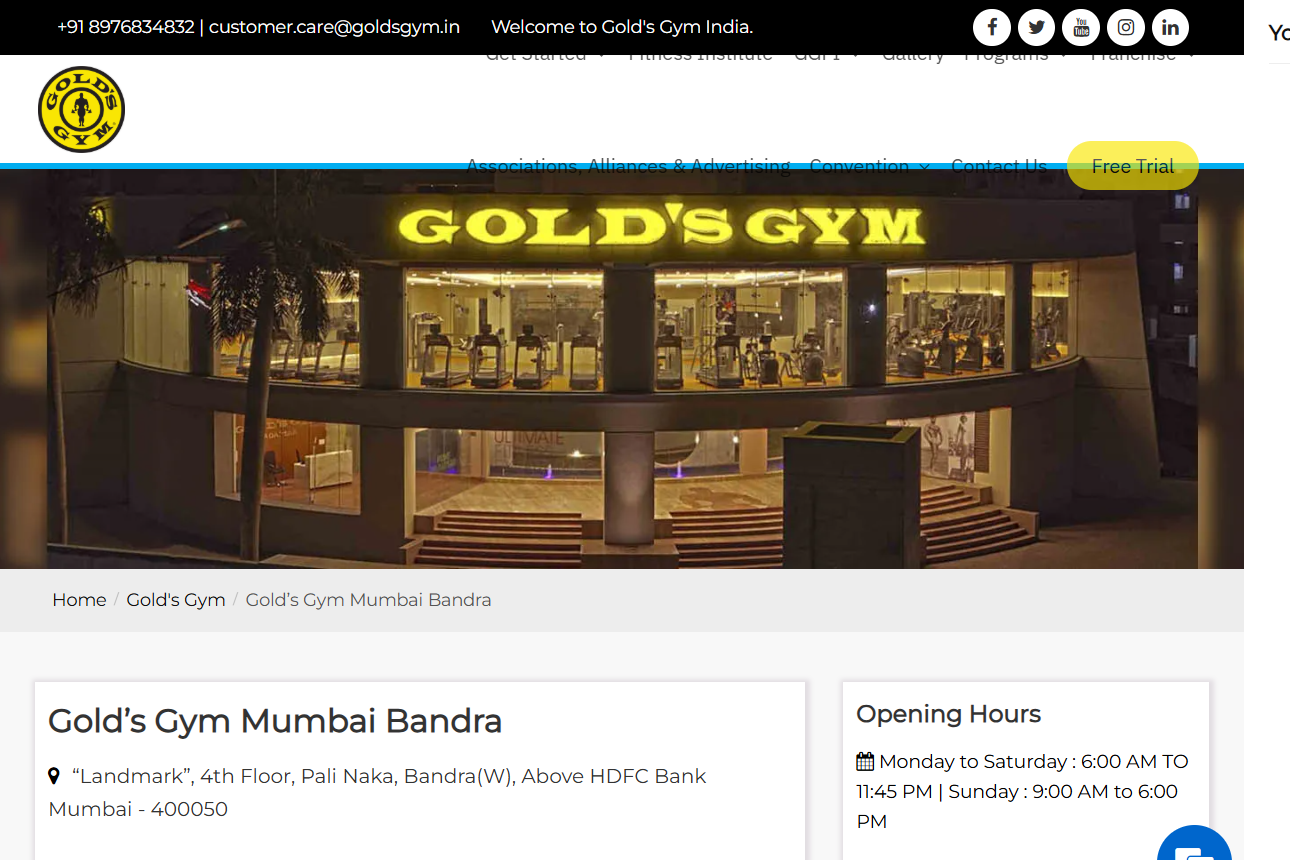Viewport: 1290px width, 860px height.
Task: Open the Gold's Gym breadcrumb link
Action: (176, 600)
